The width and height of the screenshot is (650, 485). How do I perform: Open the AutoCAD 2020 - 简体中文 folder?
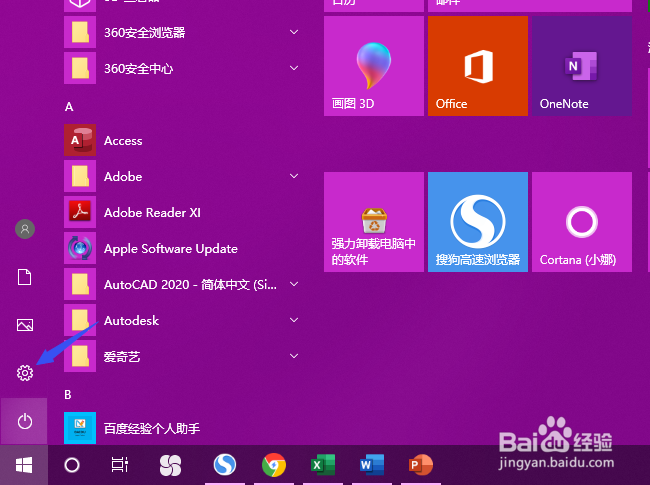click(182, 284)
